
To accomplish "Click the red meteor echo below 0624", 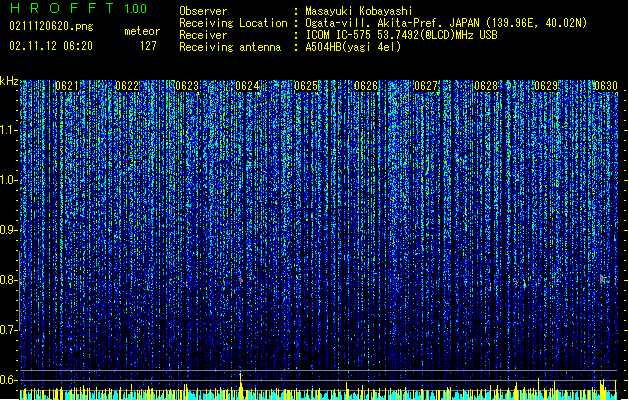I will tap(241, 281).
